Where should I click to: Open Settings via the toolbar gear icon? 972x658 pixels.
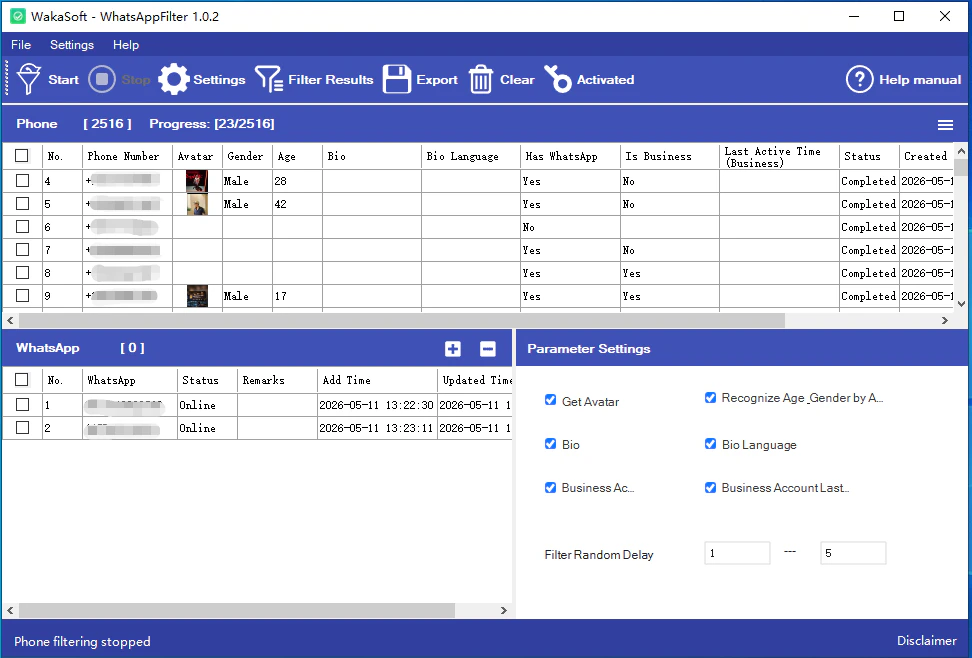click(x=174, y=79)
